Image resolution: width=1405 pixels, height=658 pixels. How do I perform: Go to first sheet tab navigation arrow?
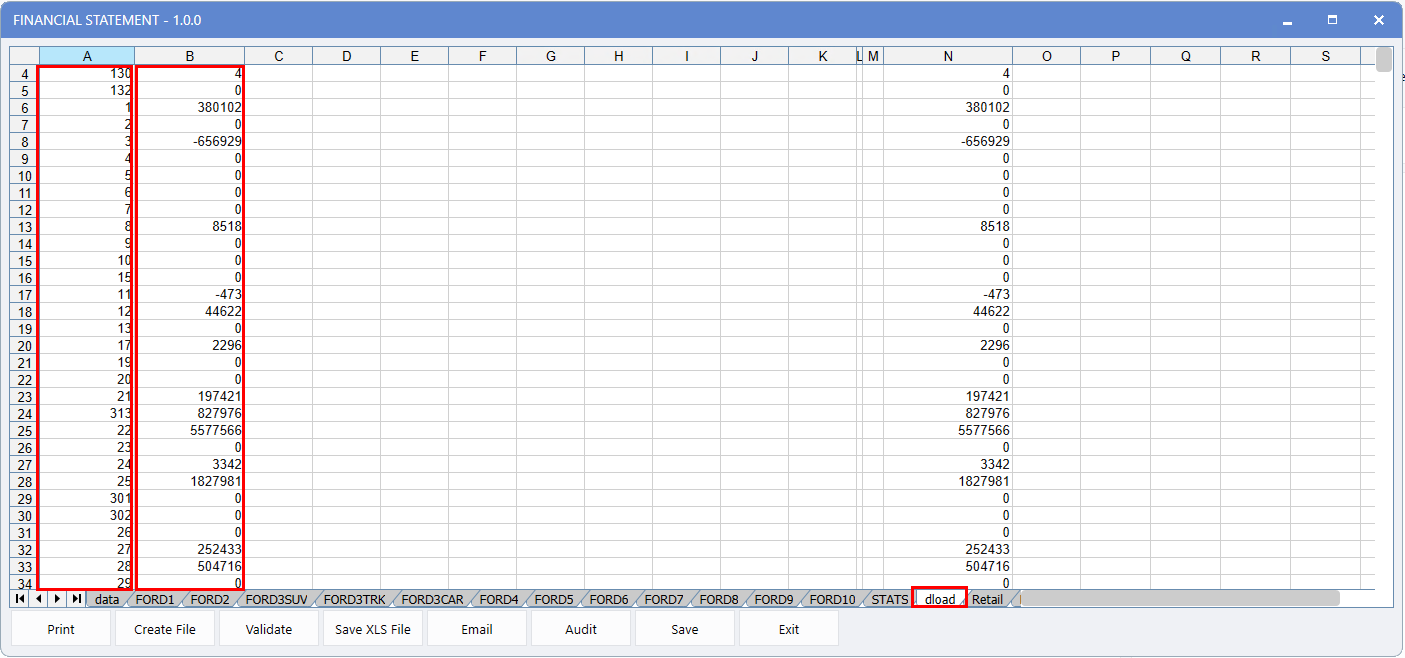point(20,599)
